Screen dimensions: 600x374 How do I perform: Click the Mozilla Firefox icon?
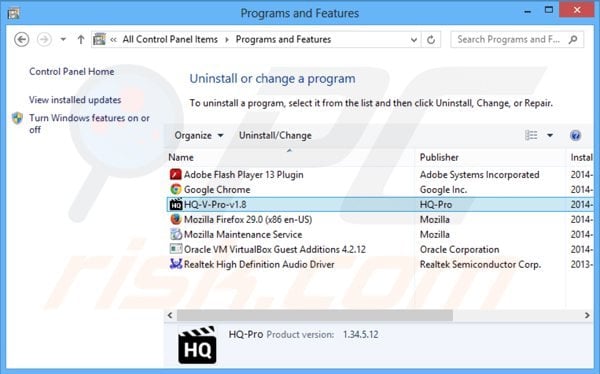[176, 219]
